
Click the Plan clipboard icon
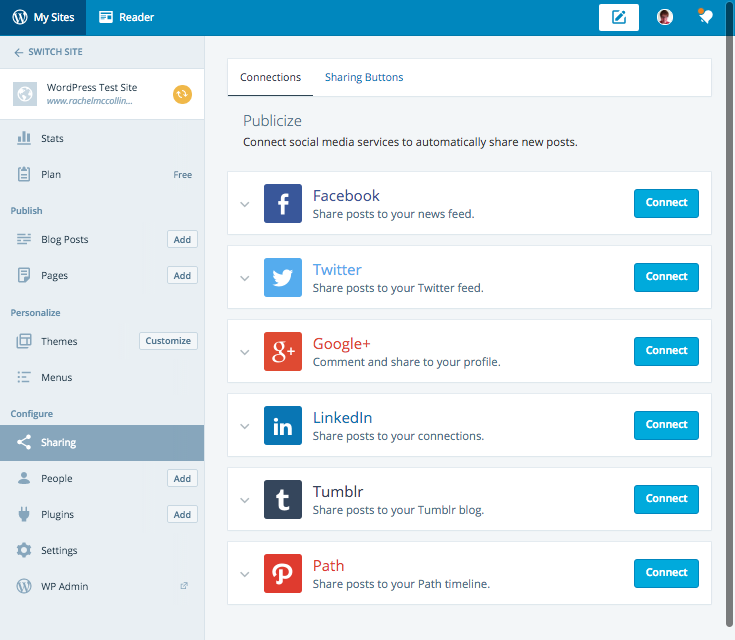pos(24,174)
